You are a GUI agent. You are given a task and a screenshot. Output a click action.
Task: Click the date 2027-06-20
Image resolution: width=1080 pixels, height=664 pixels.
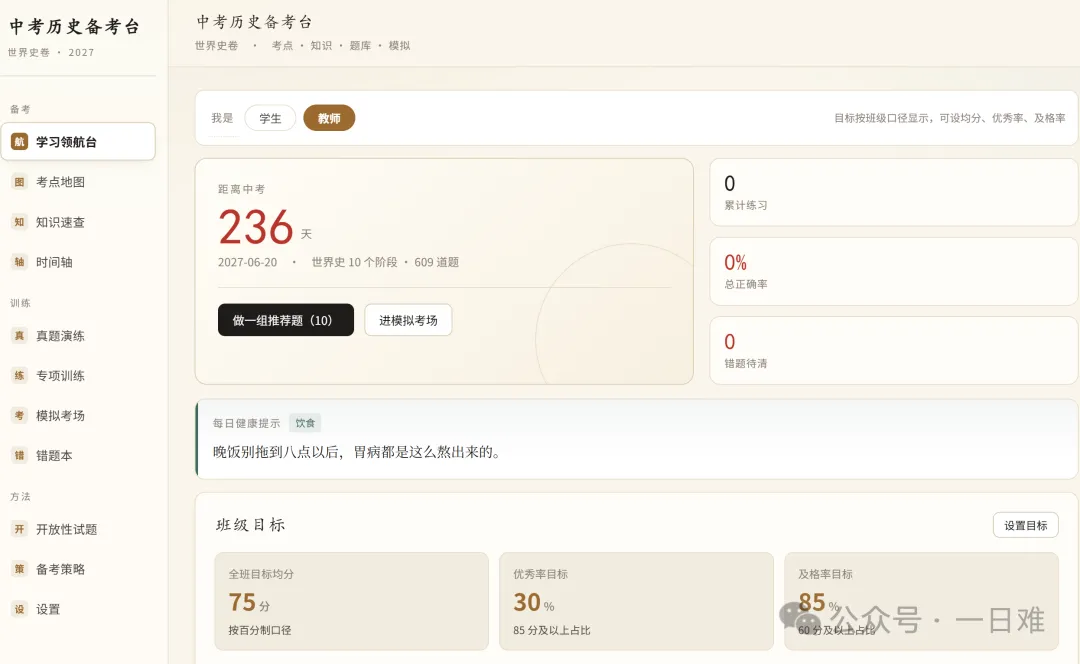point(247,262)
